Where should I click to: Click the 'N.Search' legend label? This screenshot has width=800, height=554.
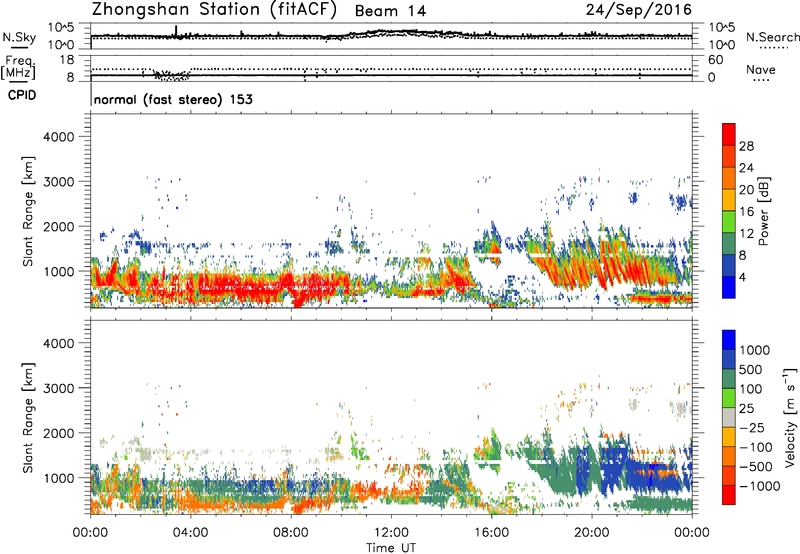772,37
